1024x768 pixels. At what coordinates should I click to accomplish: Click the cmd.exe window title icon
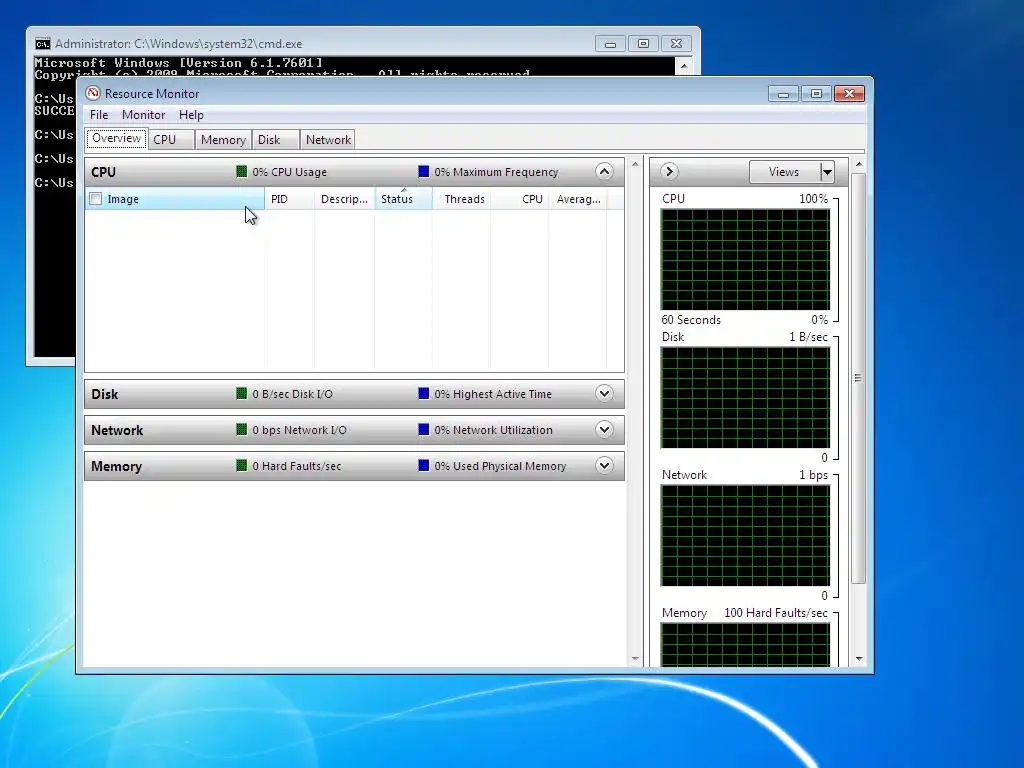click(42, 44)
